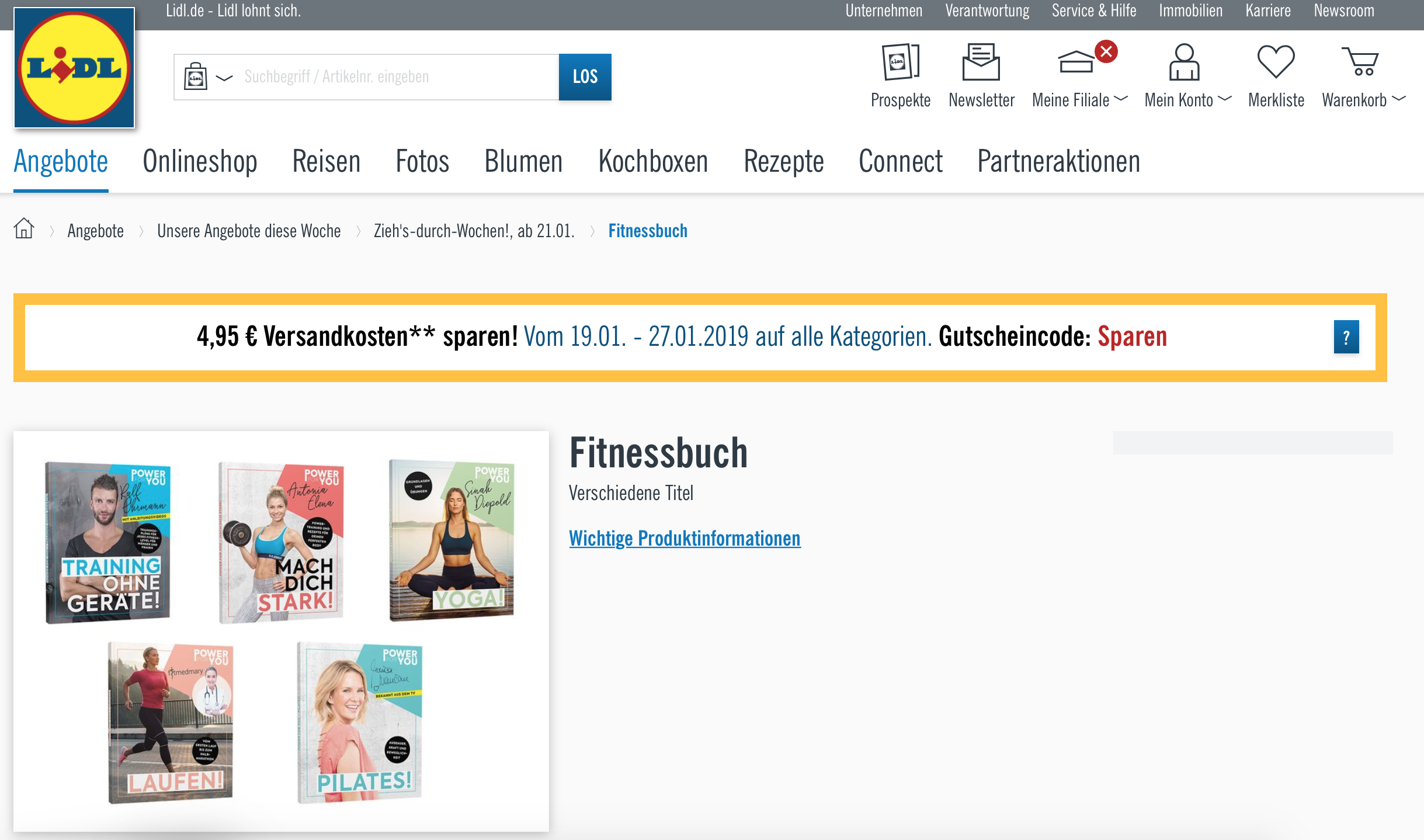The width and height of the screenshot is (1424, 840).
Task: Expand the Warenkorb dropdown chevron
Action: pos(1399,99)
